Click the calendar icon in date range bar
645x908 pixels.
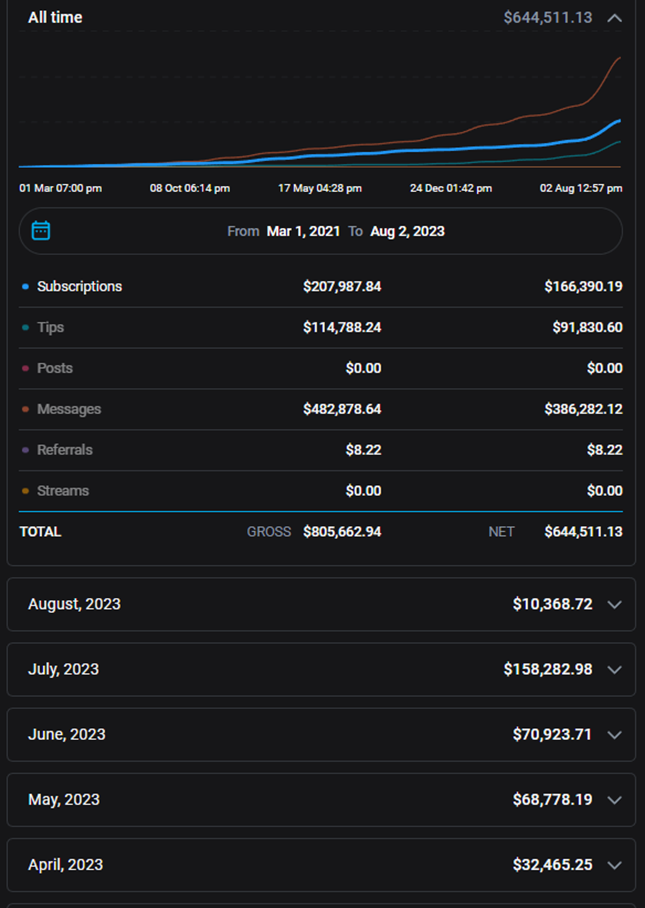pyautogui.click(x=41, y=231)
